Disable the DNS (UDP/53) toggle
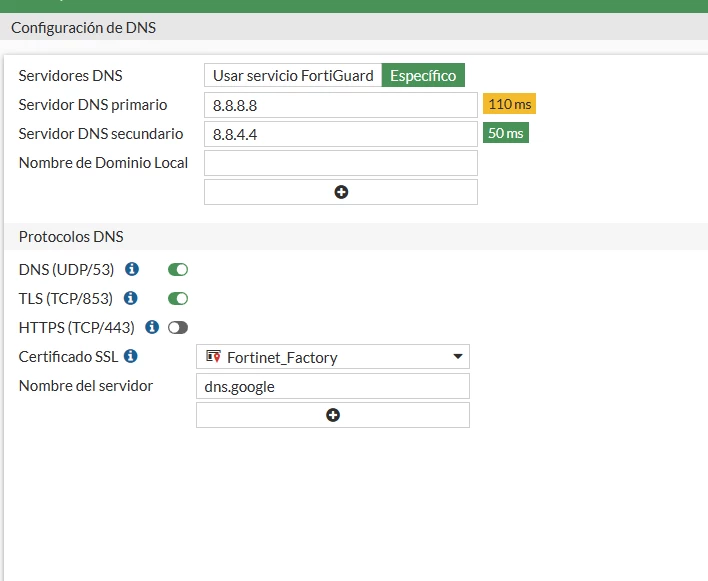The width and height of the screenshot is (708, 581). click(178, 270)
